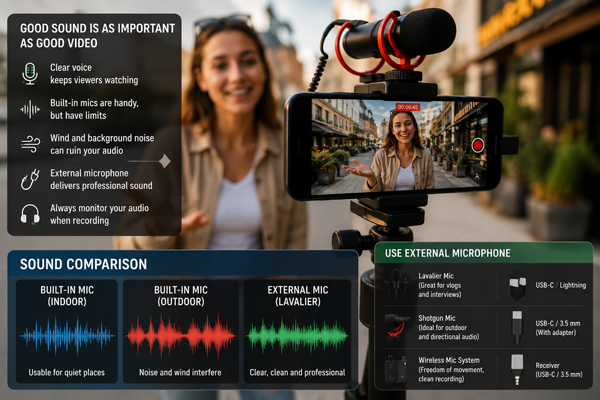Click the headphones icon beside Always monitor your audio
Image resolution: width=600 pixels, height=400 pixels.
(x=30, y=214)
